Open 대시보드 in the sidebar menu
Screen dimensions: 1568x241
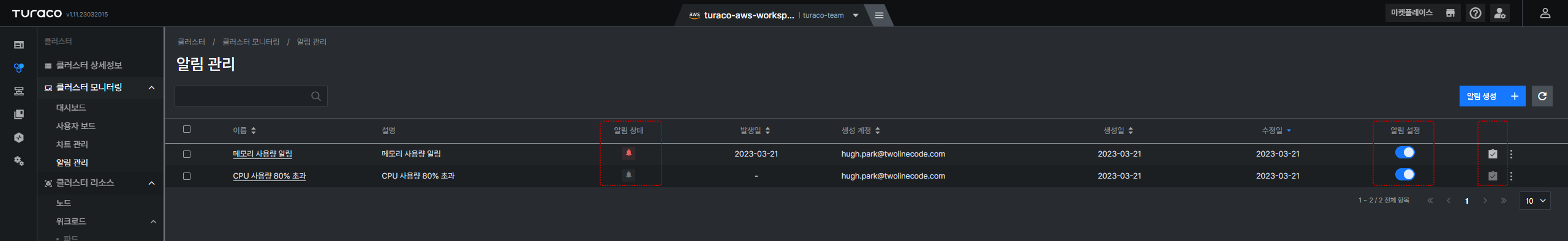coord(71,108)
